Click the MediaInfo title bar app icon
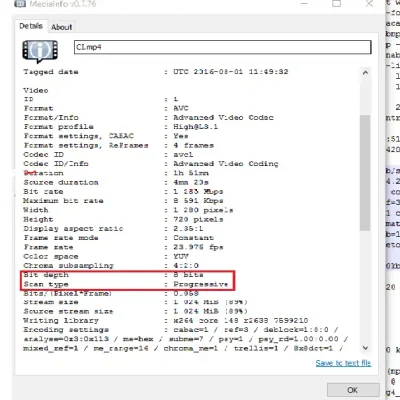Image resolution: width=400 pixels, height=400 pixels. point(20,4)
